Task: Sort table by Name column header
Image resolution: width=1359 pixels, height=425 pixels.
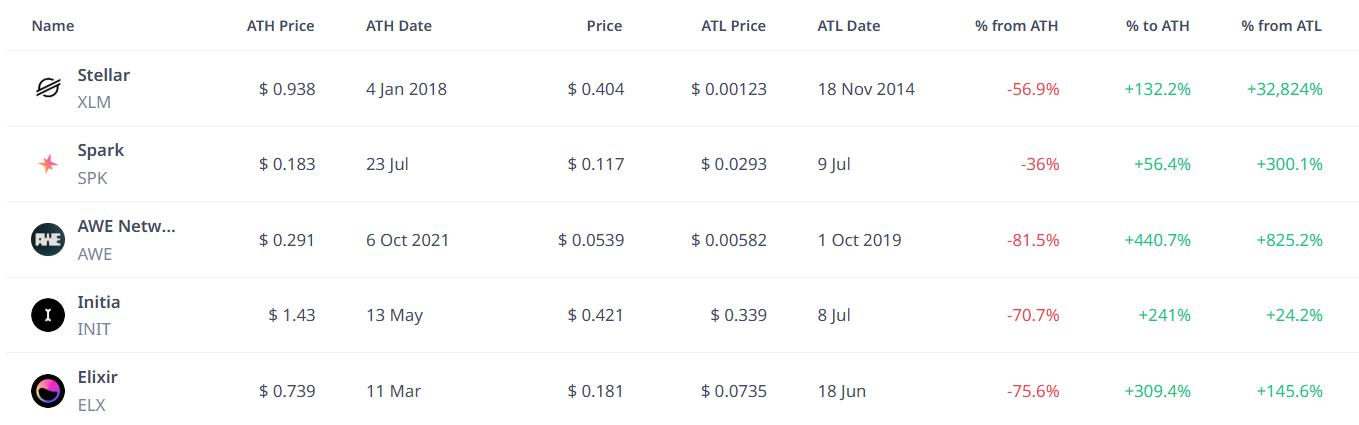Action: tap(53, 26)
